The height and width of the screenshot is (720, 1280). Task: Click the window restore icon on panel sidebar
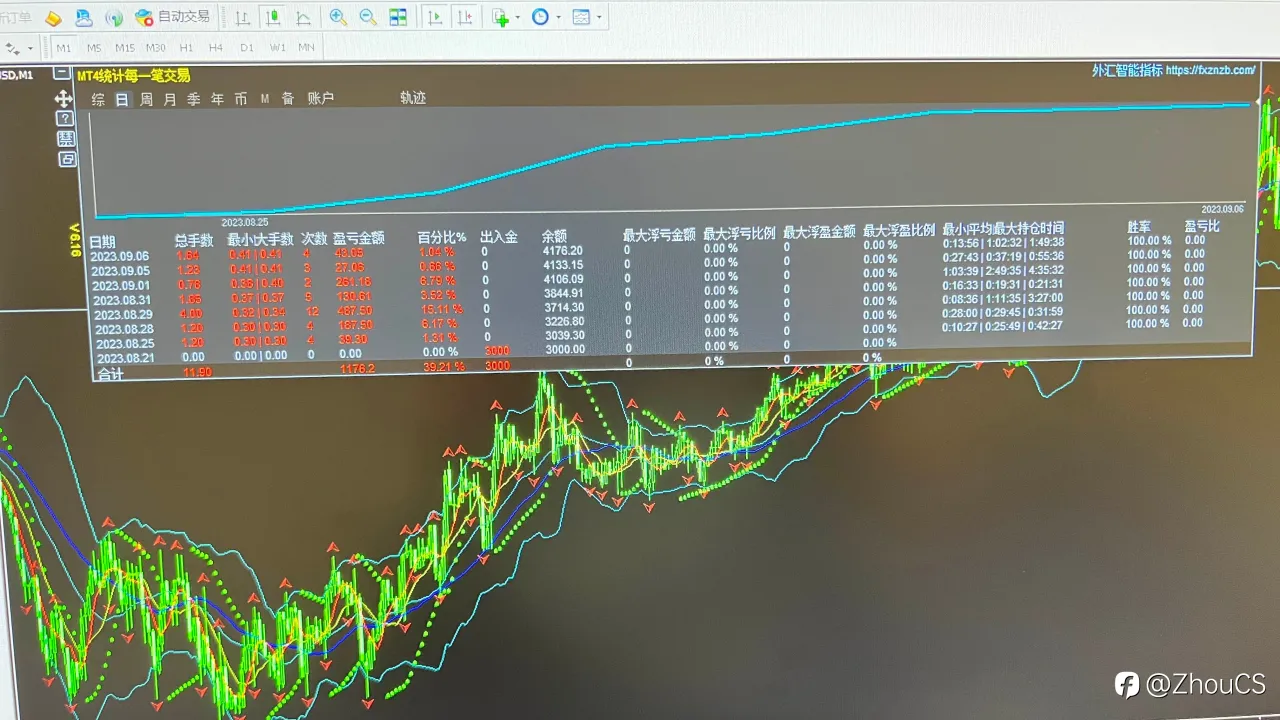[x=67, y=159]
